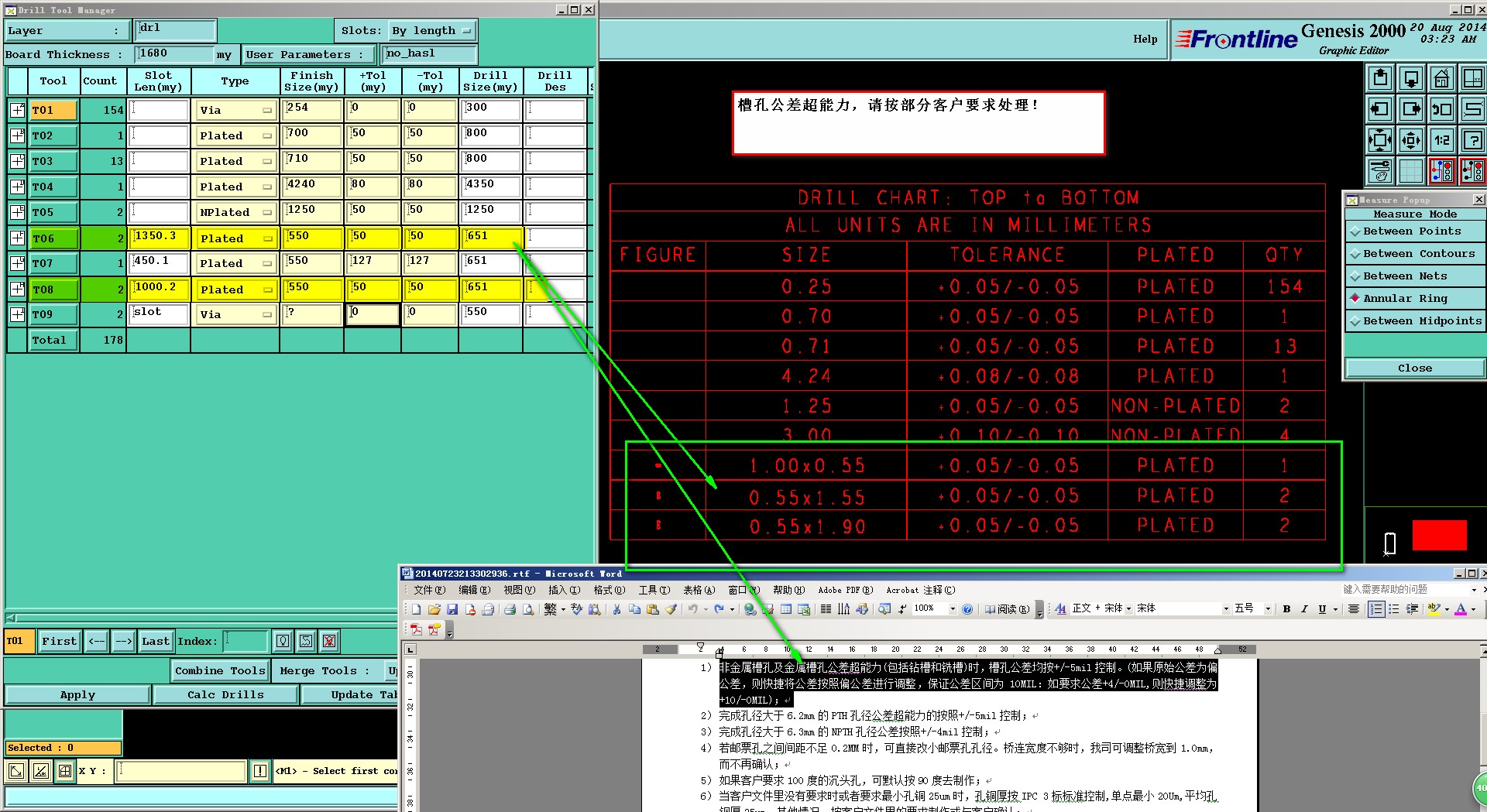
Task: Click the red-blue net traffic-light icon
Action: pyautogui.click(x=1441, y=171)
